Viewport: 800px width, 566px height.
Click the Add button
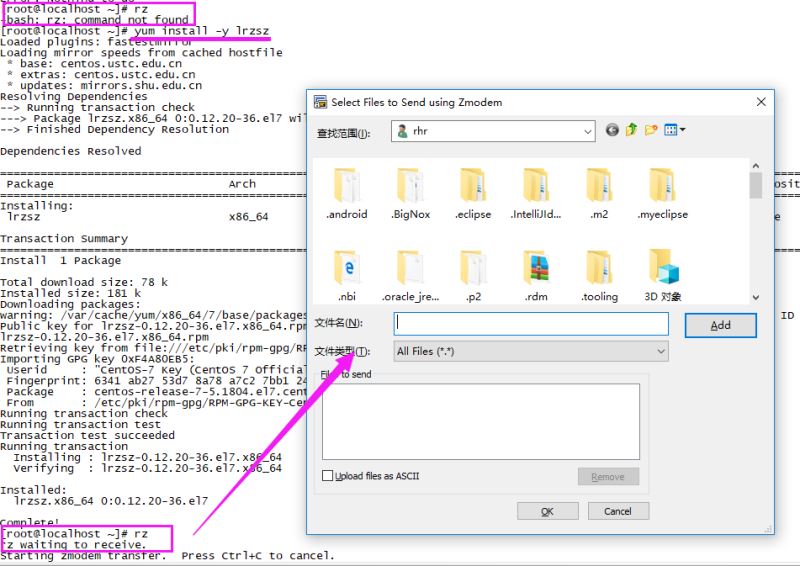(x=720, y=325)
